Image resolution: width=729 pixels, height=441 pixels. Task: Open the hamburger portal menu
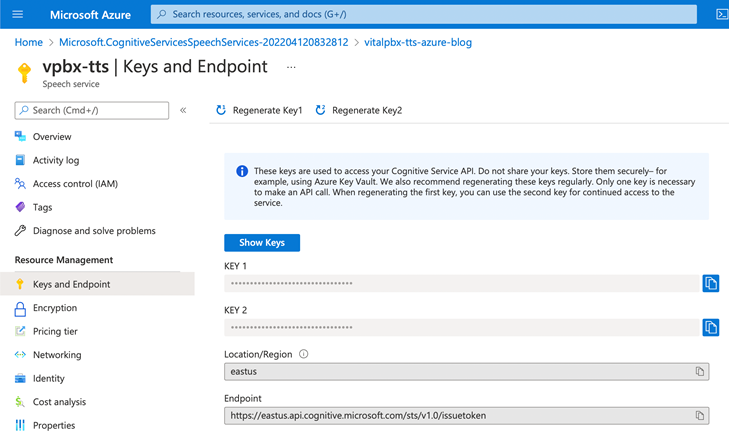tap(18, 14)
